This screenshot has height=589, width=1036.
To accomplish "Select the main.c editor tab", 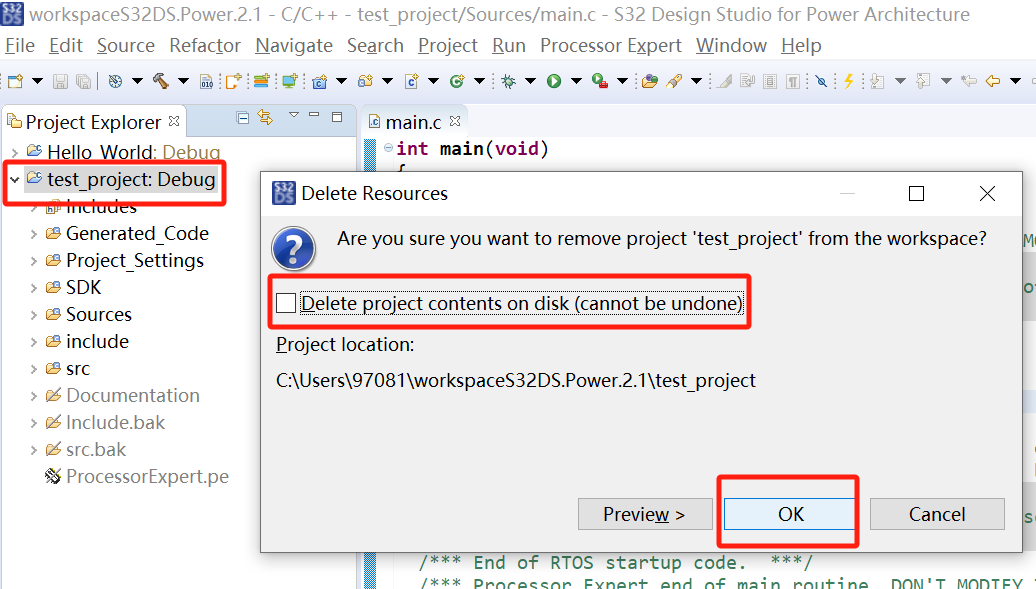I will (x=413, y=122).
